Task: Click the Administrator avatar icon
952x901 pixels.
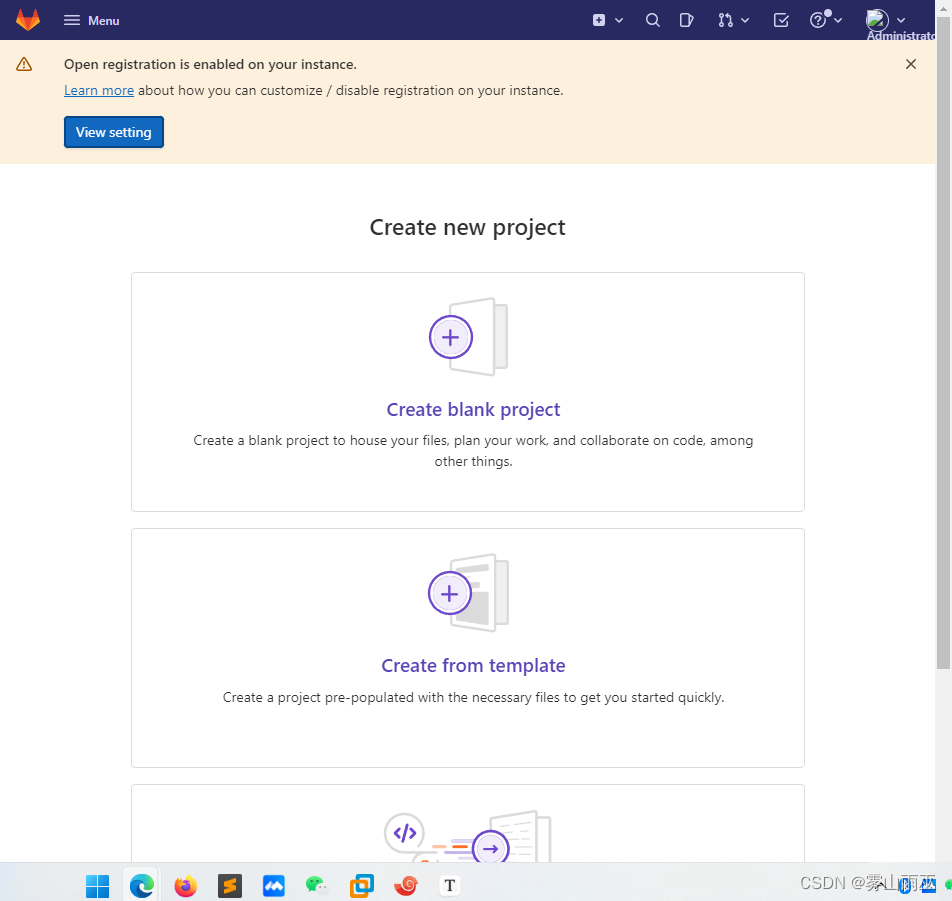Action: coord(877,19)
